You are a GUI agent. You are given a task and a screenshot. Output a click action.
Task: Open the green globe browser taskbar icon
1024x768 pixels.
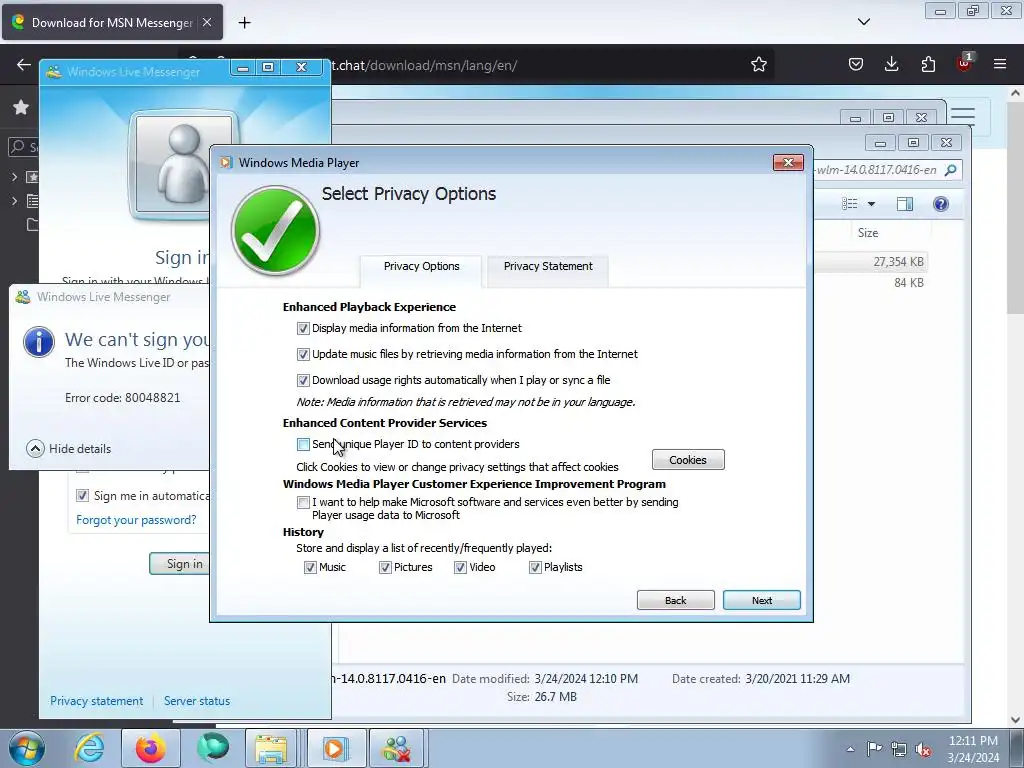coord(213,748)
